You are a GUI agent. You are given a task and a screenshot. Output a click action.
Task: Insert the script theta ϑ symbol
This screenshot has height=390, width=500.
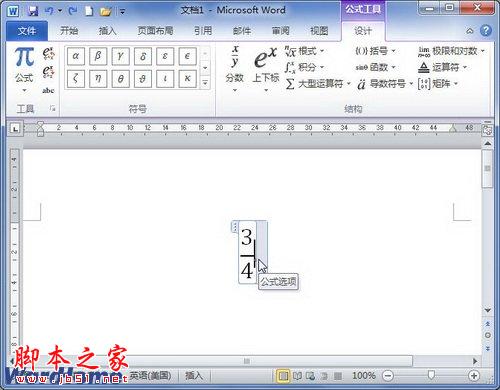143,79
